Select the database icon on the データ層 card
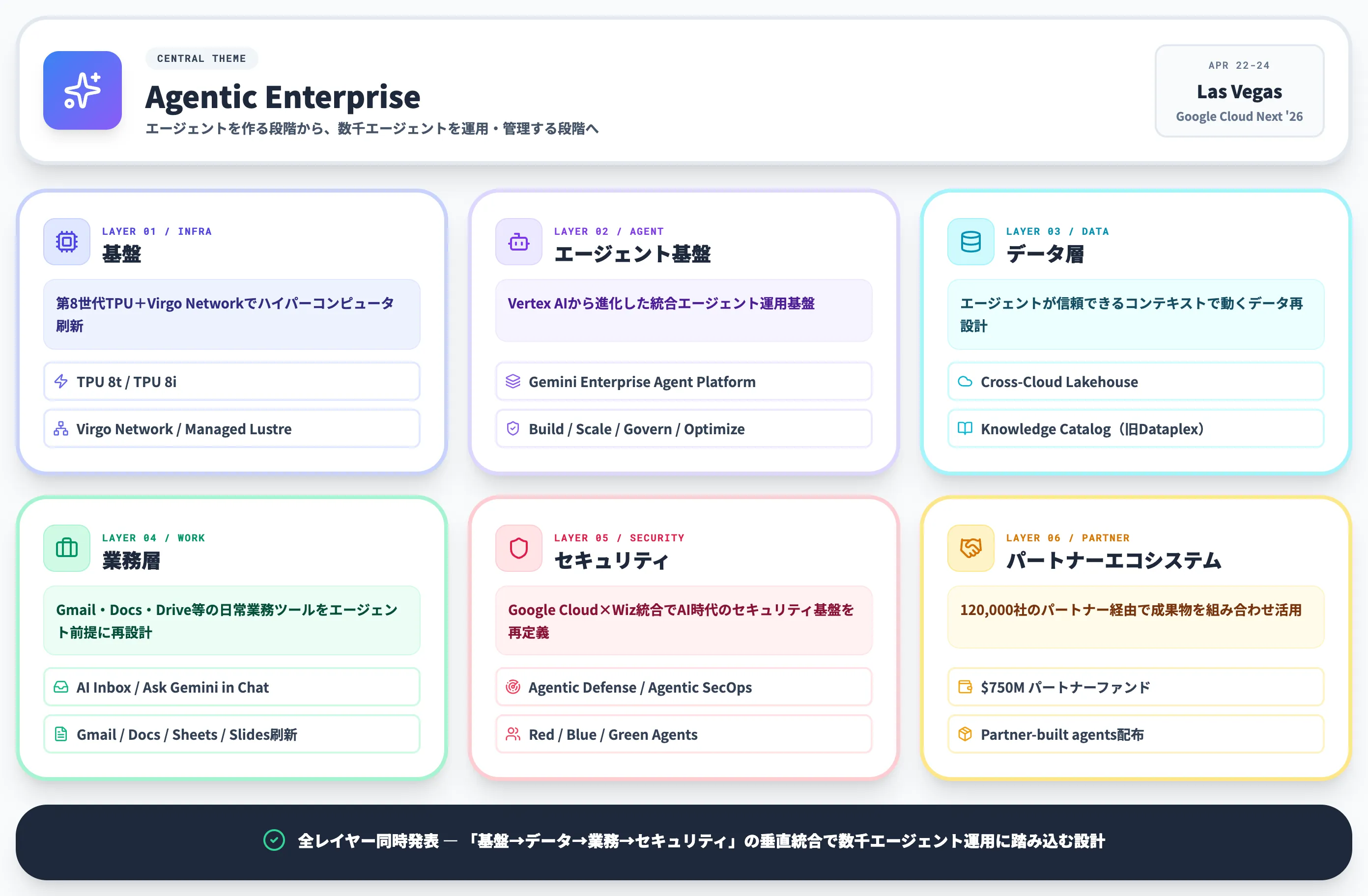 970,242
